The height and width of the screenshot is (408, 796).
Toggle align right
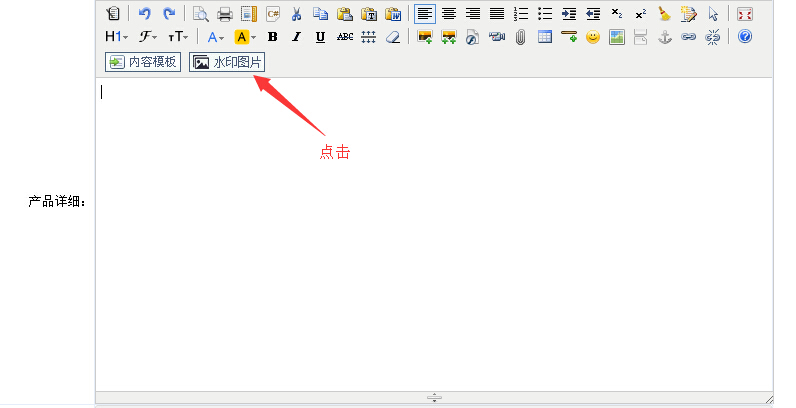point(473,14)
